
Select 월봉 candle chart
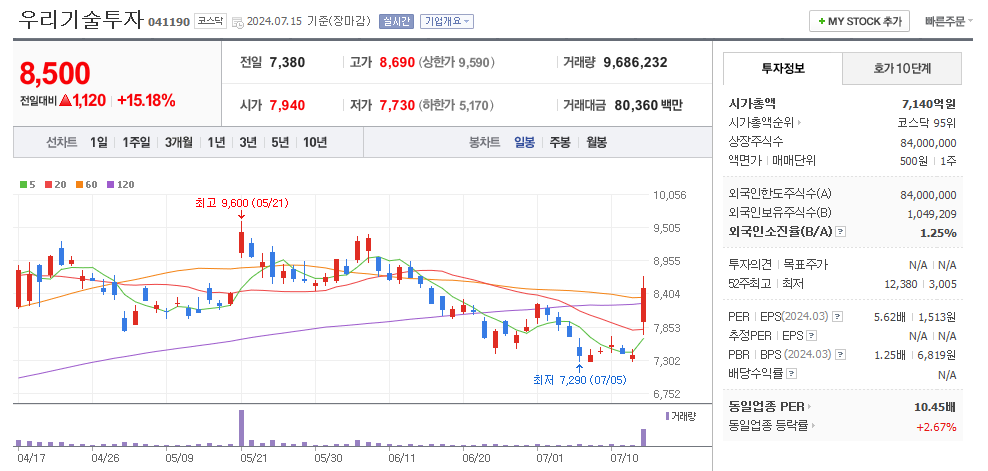coord(596,142)
